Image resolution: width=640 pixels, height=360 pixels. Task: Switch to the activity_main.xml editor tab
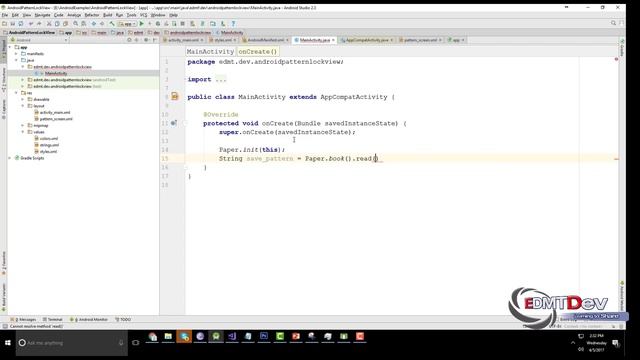click(183, 40)
